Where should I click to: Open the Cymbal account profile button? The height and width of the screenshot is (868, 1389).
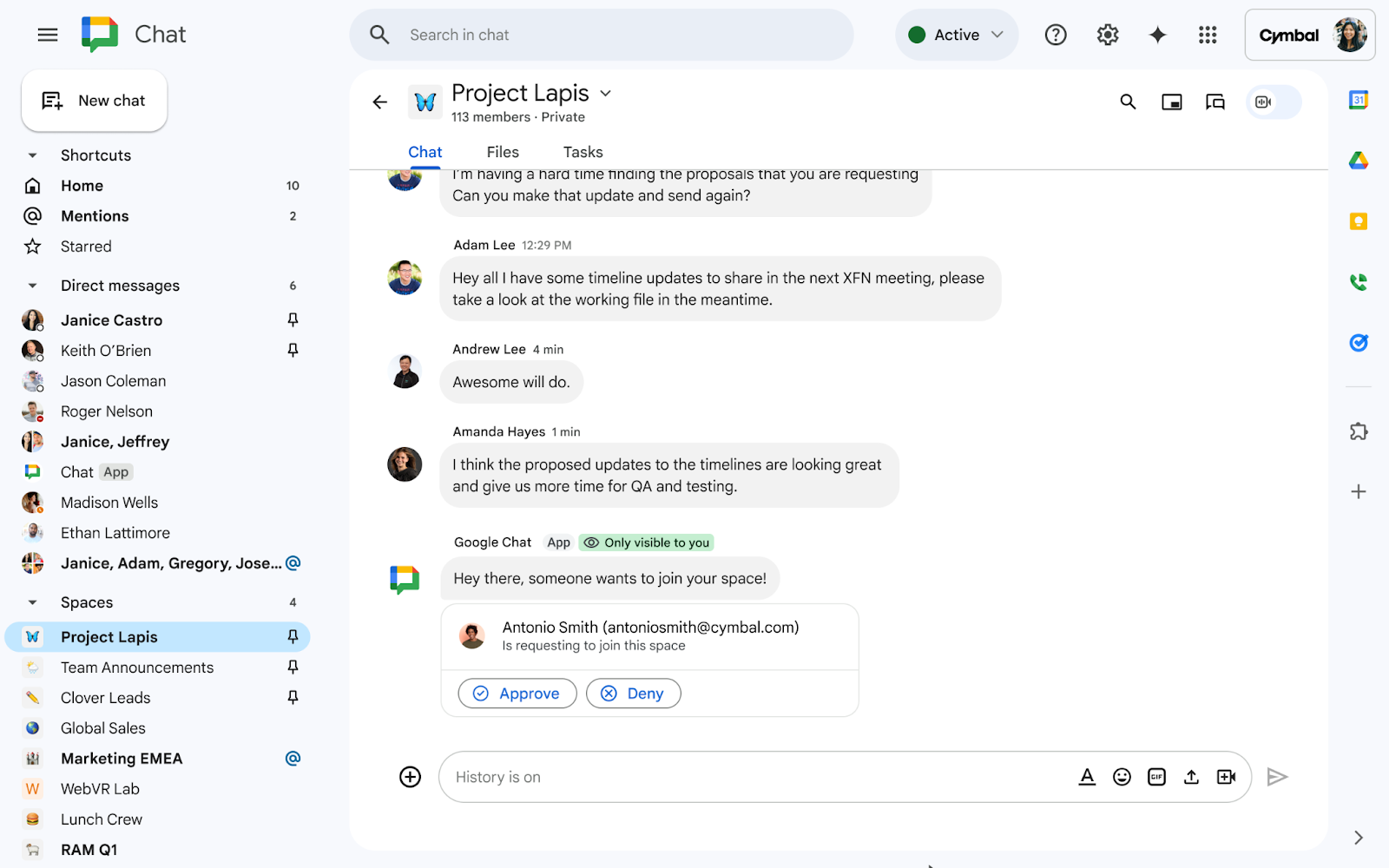1310,35
